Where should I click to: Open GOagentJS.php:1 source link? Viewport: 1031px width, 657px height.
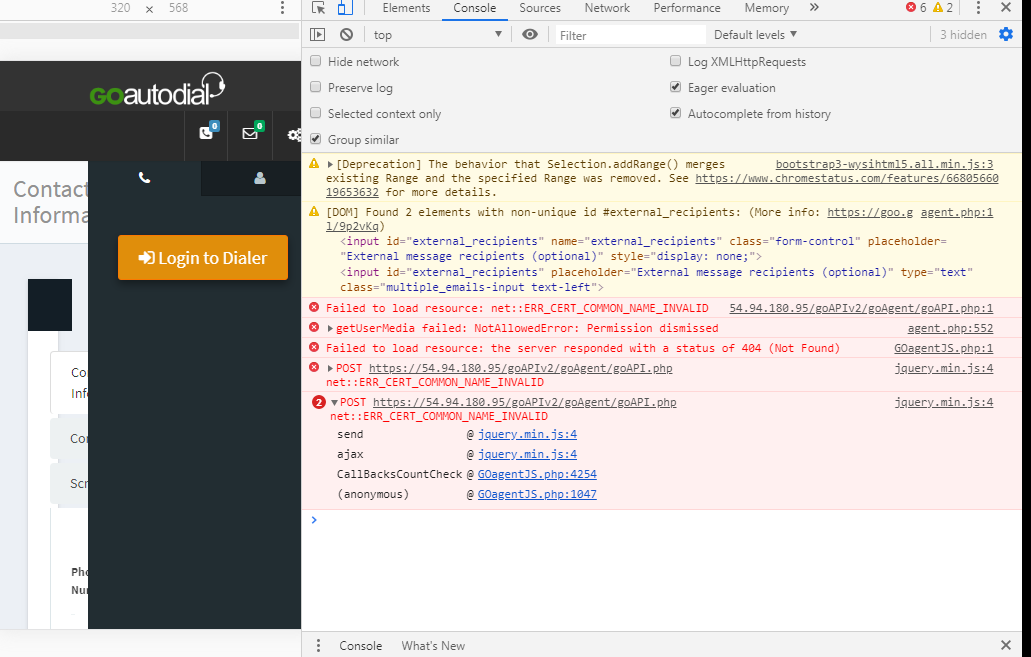point(944,349)
